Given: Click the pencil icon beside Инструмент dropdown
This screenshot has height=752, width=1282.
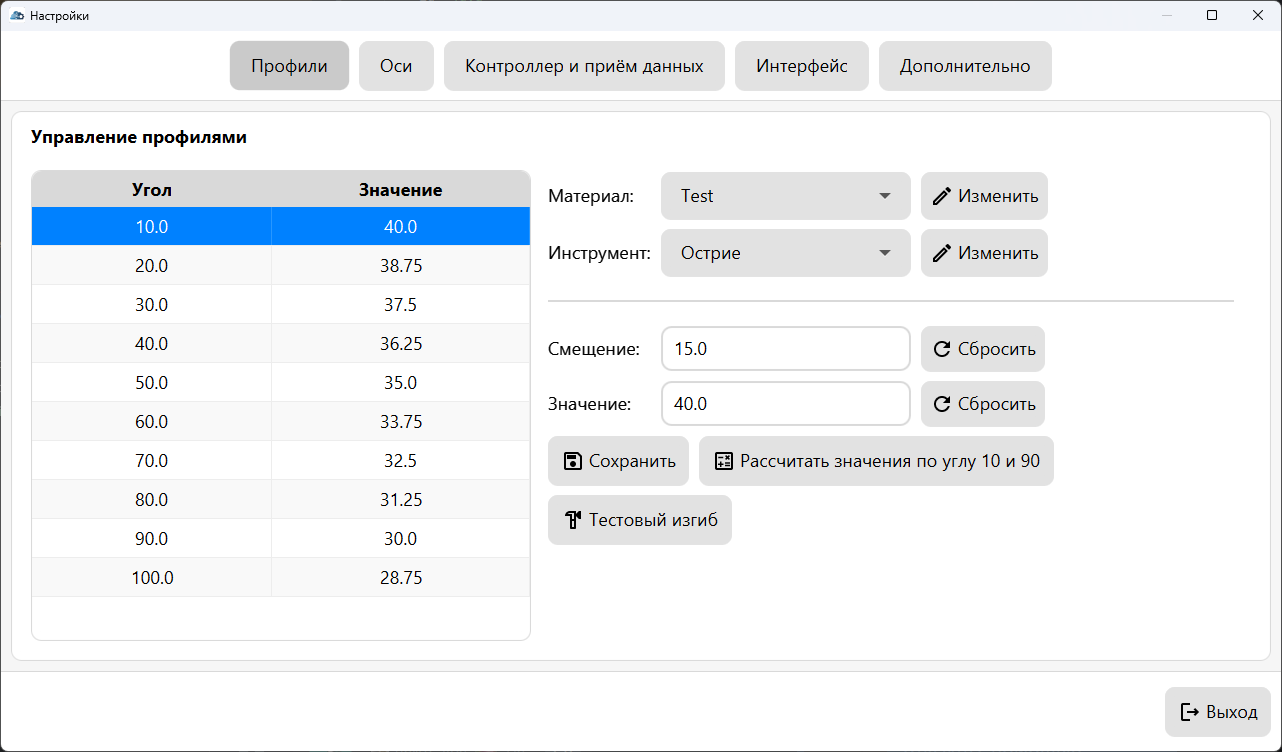Looking at the screenshot, I should pos(941,253).
